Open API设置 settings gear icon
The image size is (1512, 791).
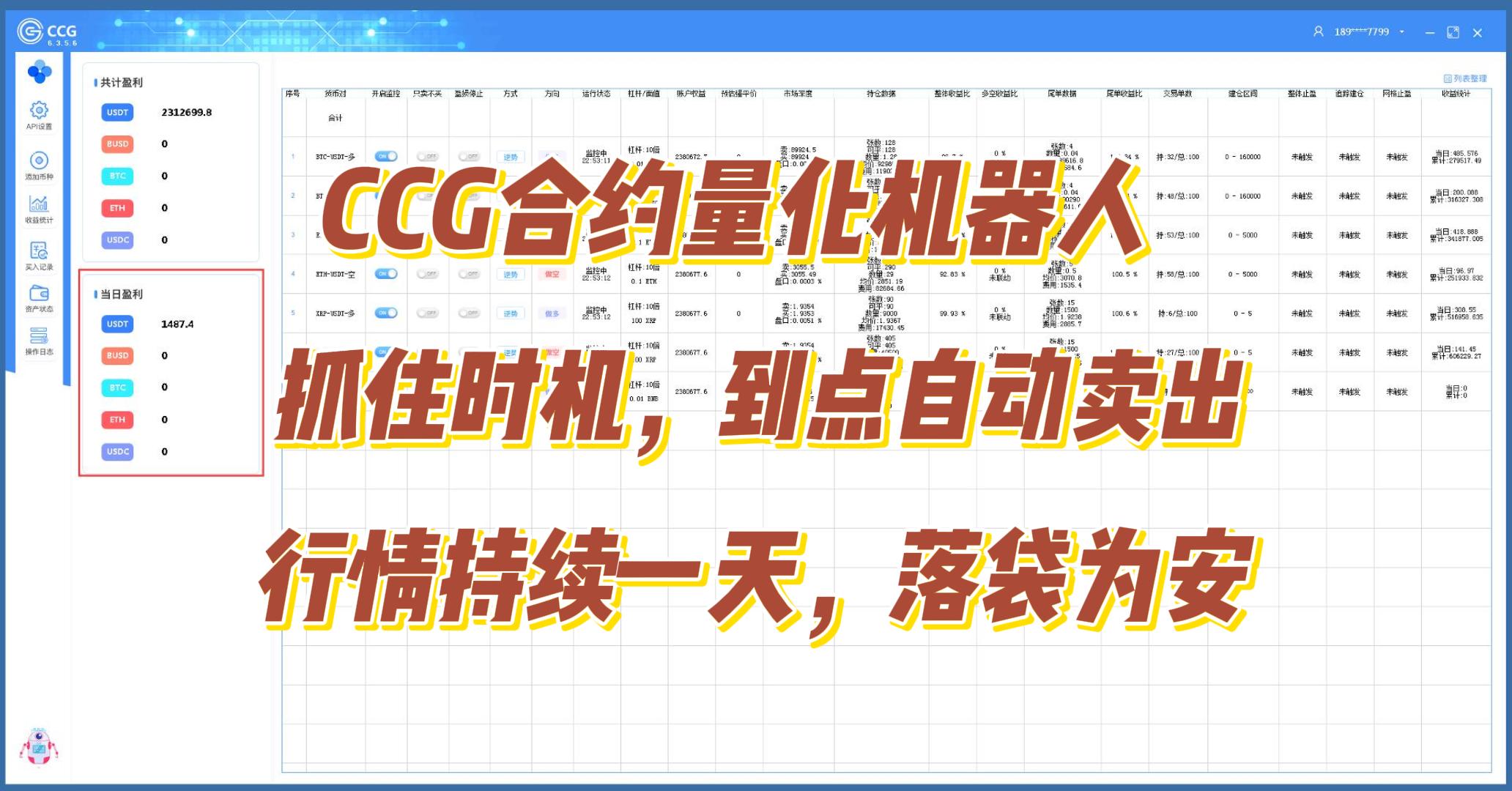pyautogui.click(x=39, y=111)
